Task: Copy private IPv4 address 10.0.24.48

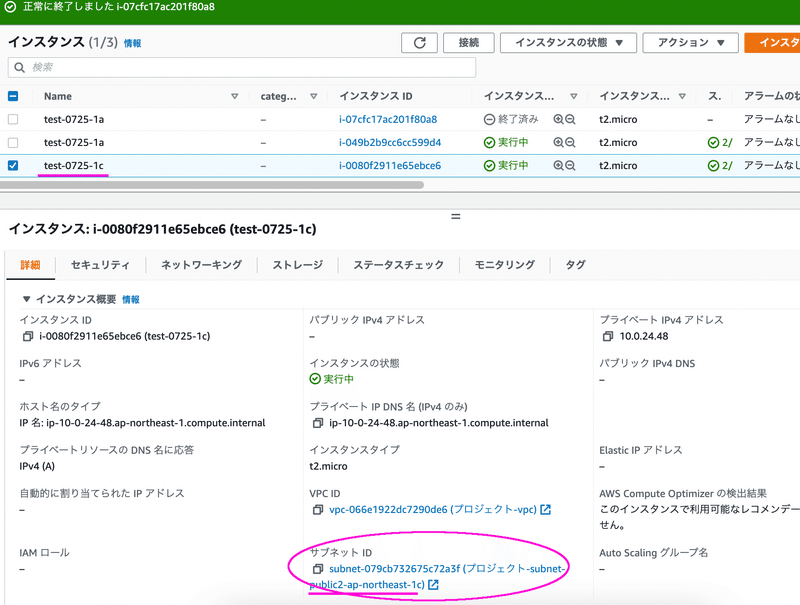Action: coord(608,336)
